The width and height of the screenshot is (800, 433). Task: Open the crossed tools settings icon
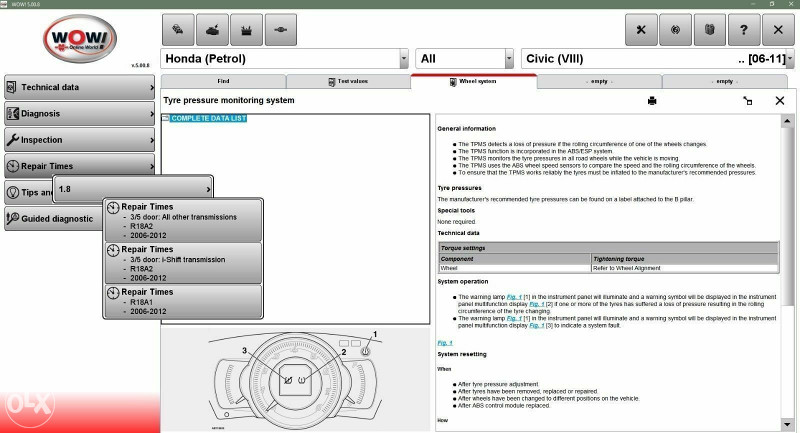[x=641, y=30]
